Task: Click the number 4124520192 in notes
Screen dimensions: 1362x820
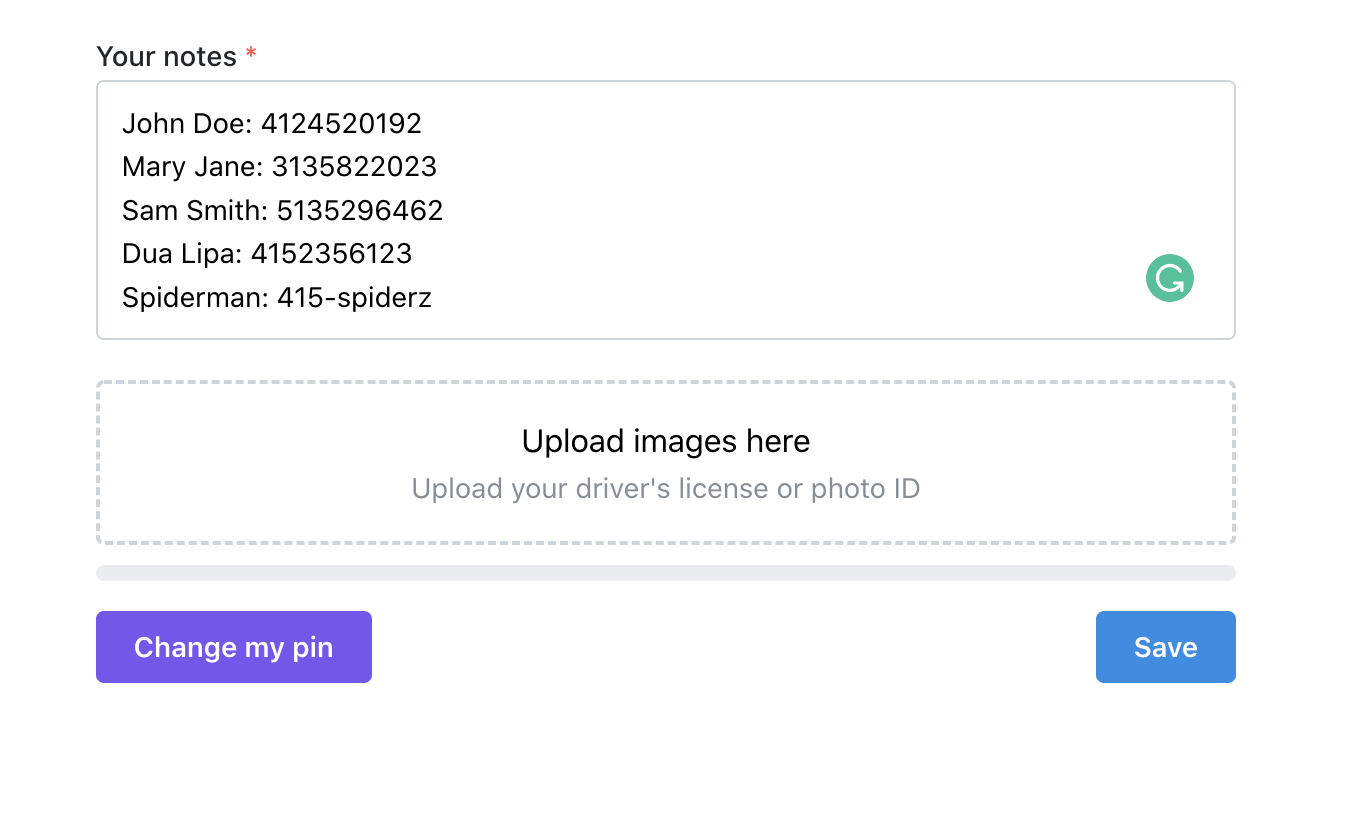Action: (342, 123)
